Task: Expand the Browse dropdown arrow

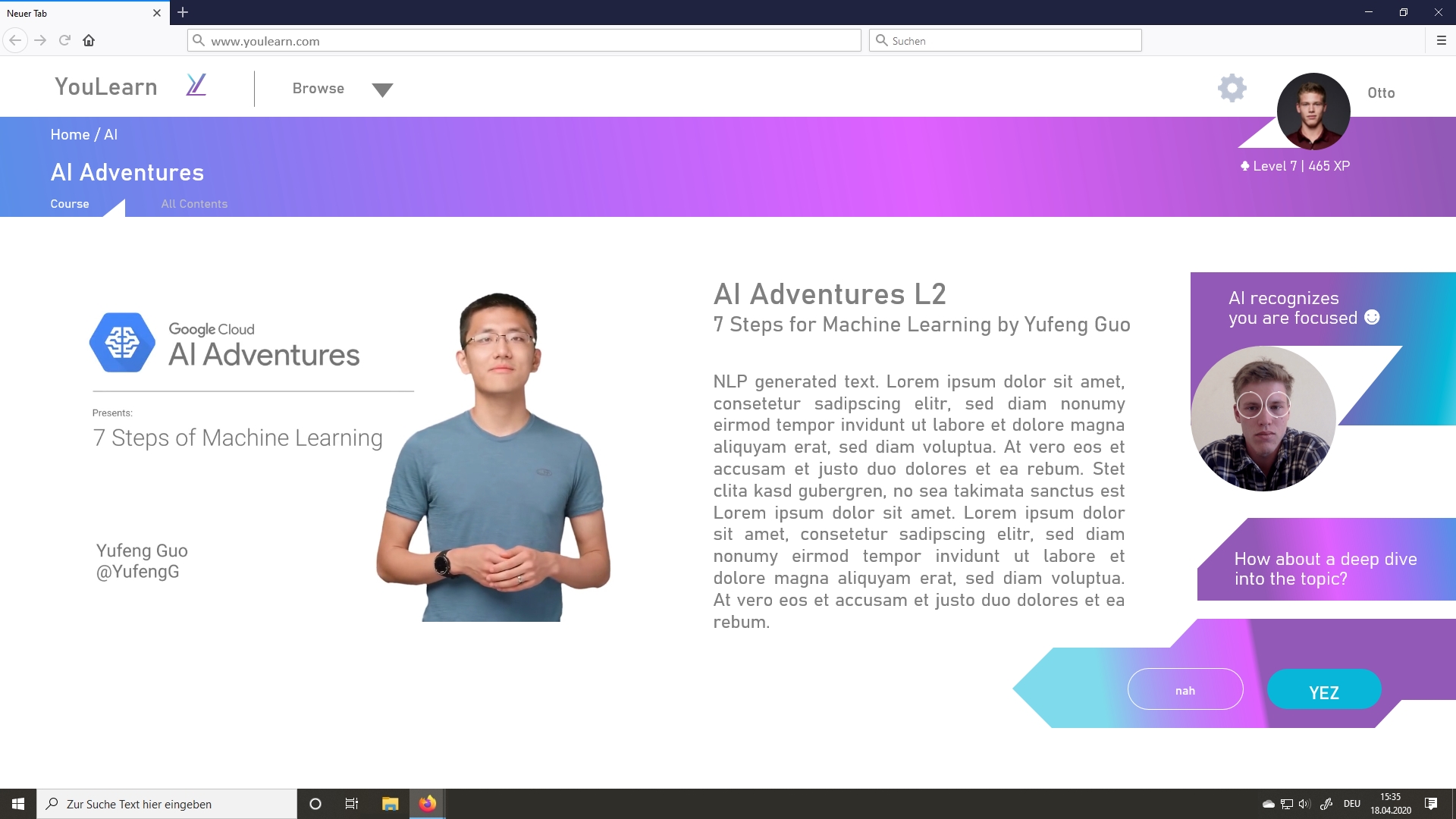Action: click(x=382, y=90)
